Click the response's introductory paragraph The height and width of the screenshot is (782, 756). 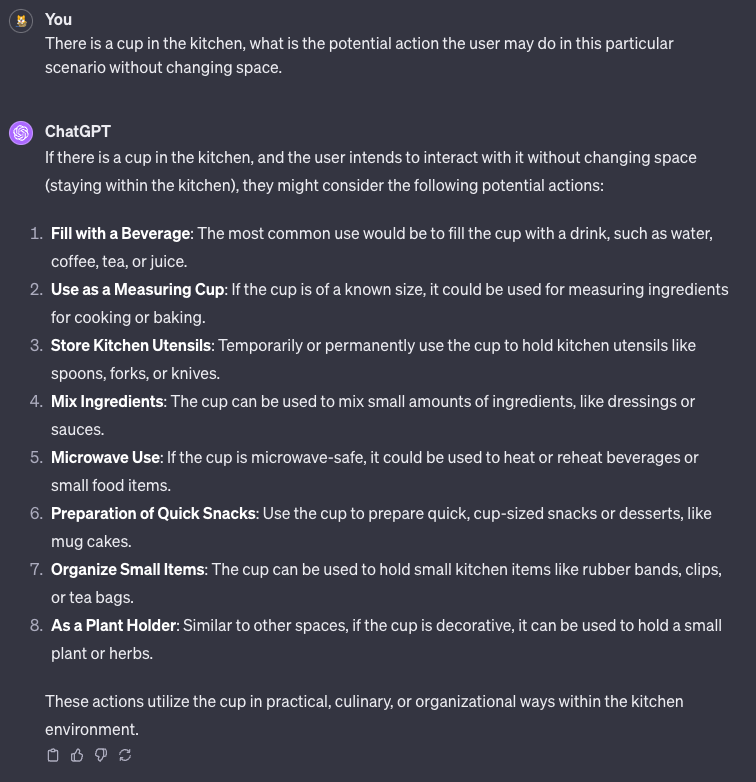[x=370, y=172]
